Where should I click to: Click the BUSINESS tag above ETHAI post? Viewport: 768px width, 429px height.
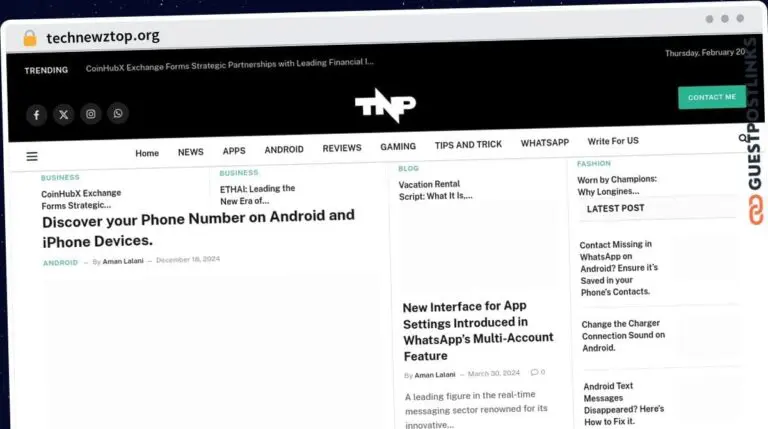coord(239,173)
